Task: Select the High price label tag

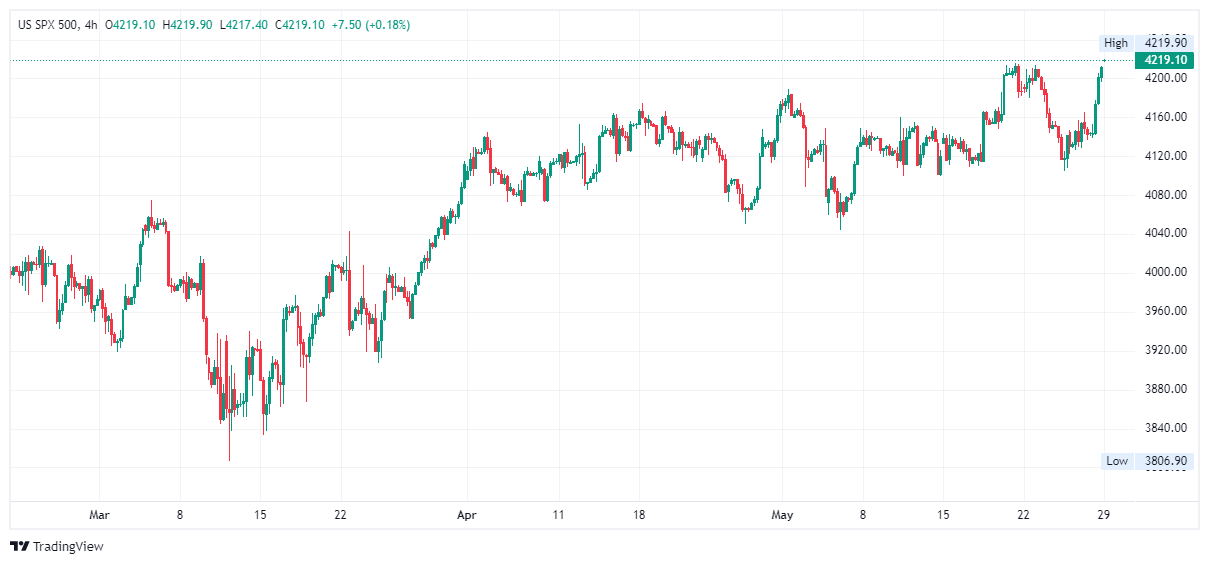Action: click(x=1115, y=43)
